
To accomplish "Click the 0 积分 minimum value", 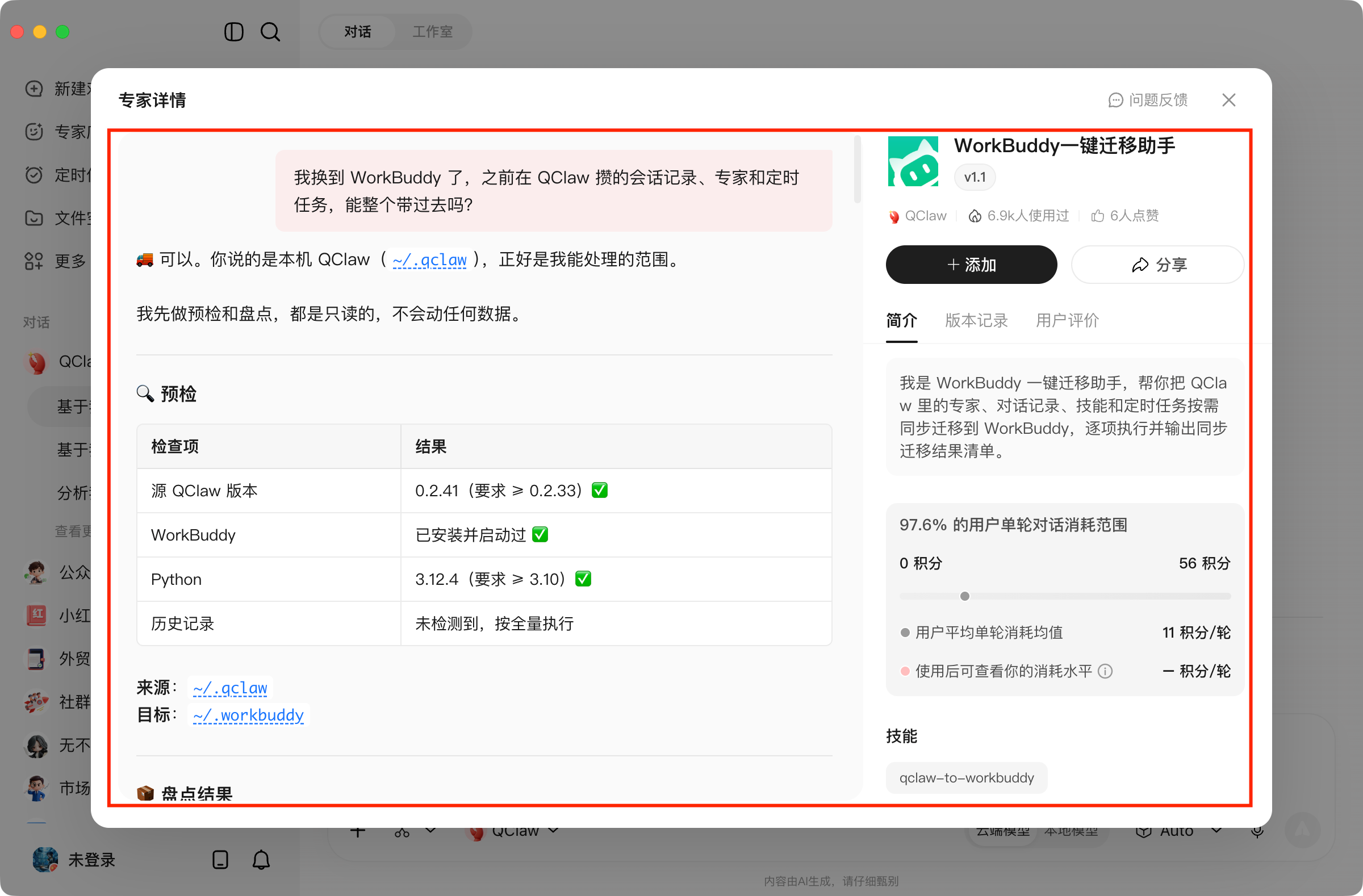I will [921, 563].
